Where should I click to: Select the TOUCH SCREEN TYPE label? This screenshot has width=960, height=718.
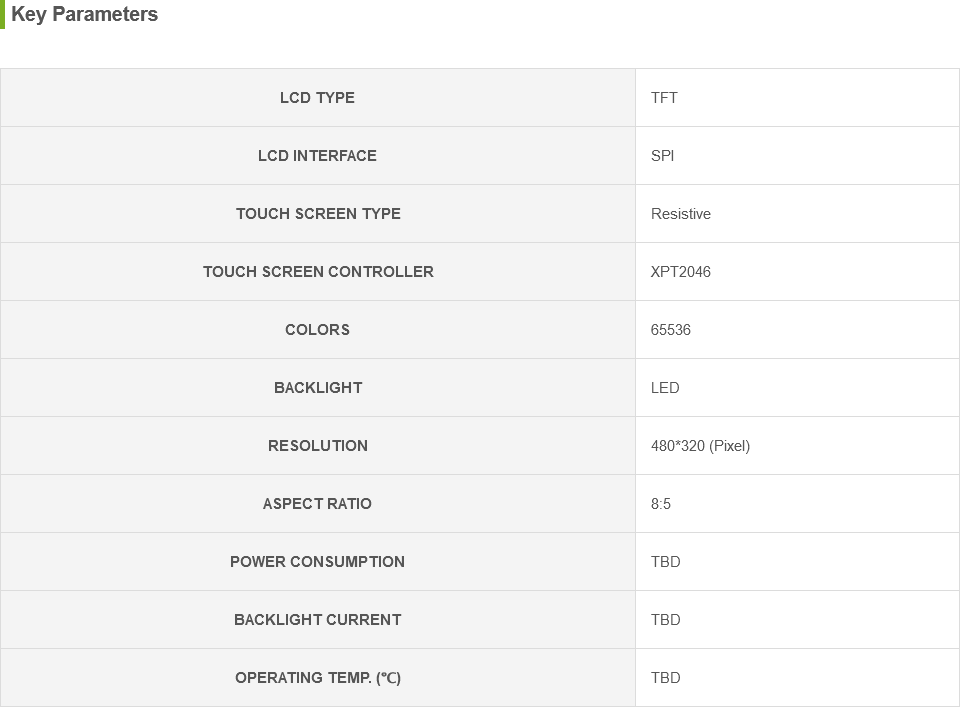318,214
